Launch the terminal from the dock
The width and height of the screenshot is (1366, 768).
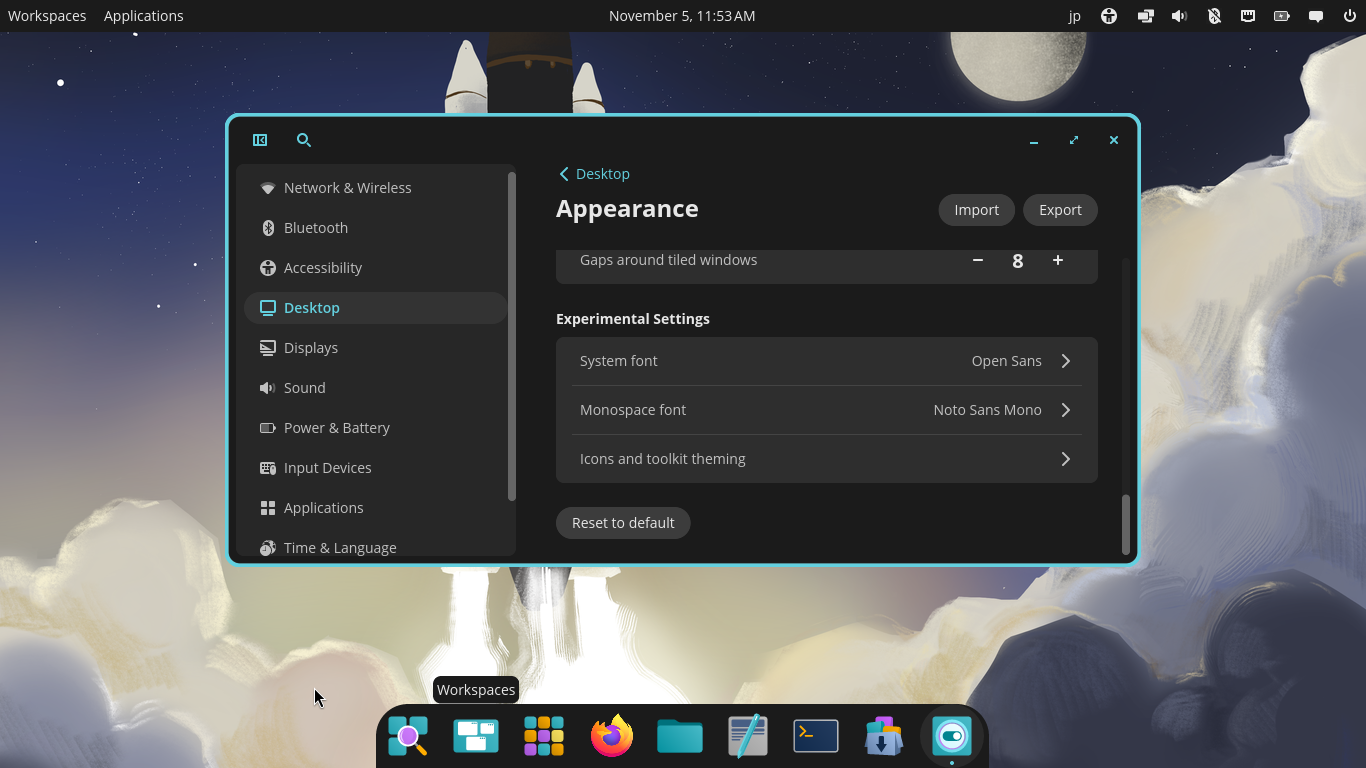click(x=816, y=737)
